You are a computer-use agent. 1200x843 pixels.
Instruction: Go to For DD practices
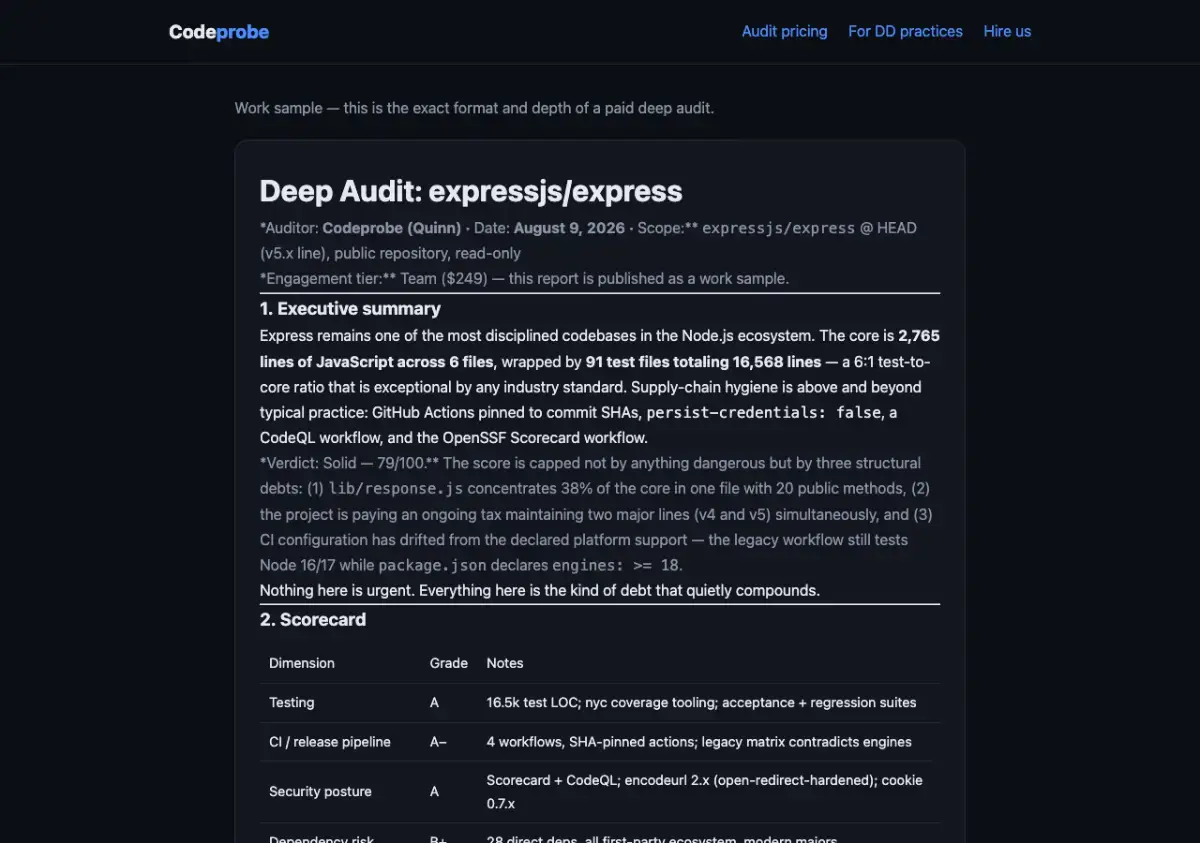click(905, 31)
